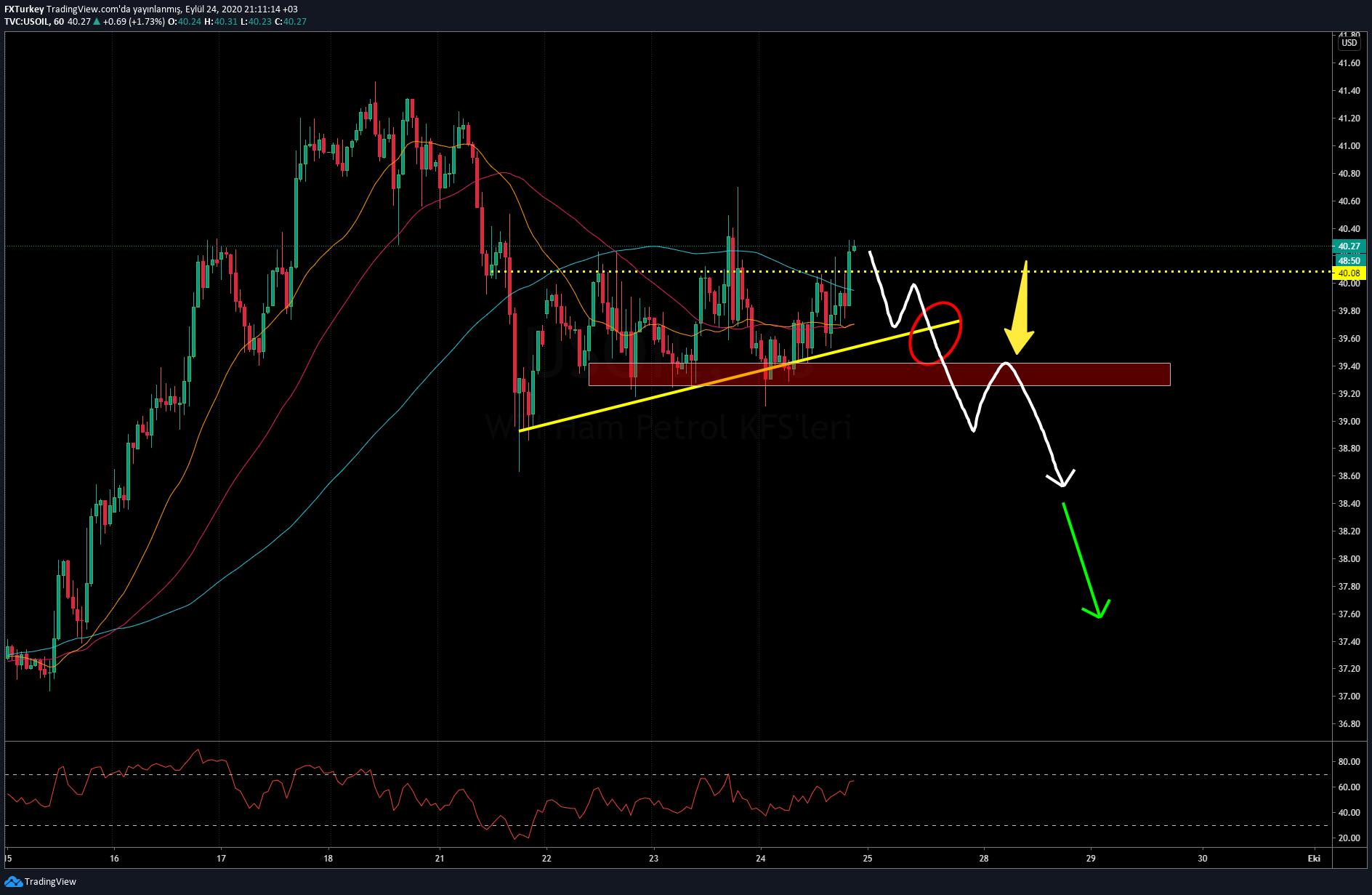
Task: Click the 41.60 price axis label
Action: pos(1349,63)
